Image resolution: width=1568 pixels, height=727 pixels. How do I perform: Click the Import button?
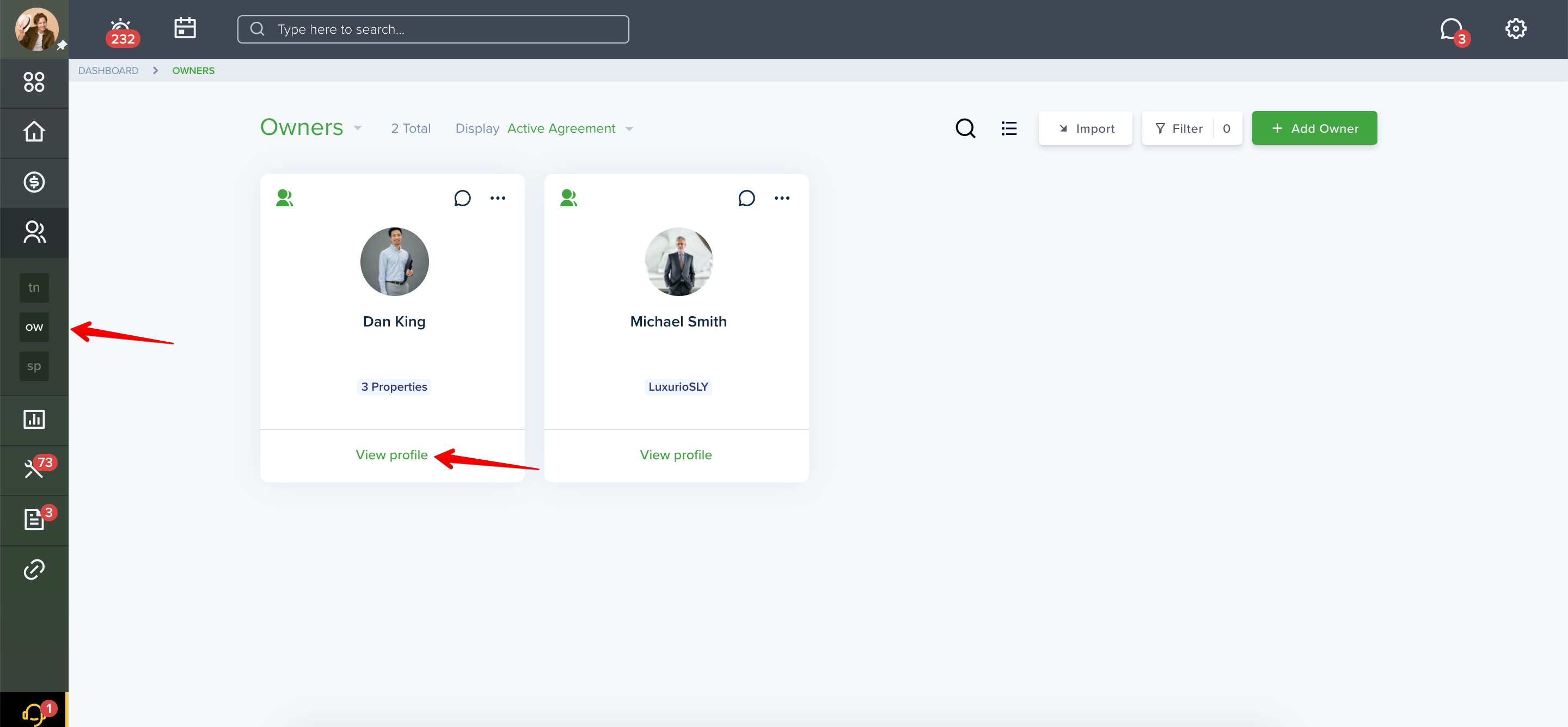[x=1085, y=128]
